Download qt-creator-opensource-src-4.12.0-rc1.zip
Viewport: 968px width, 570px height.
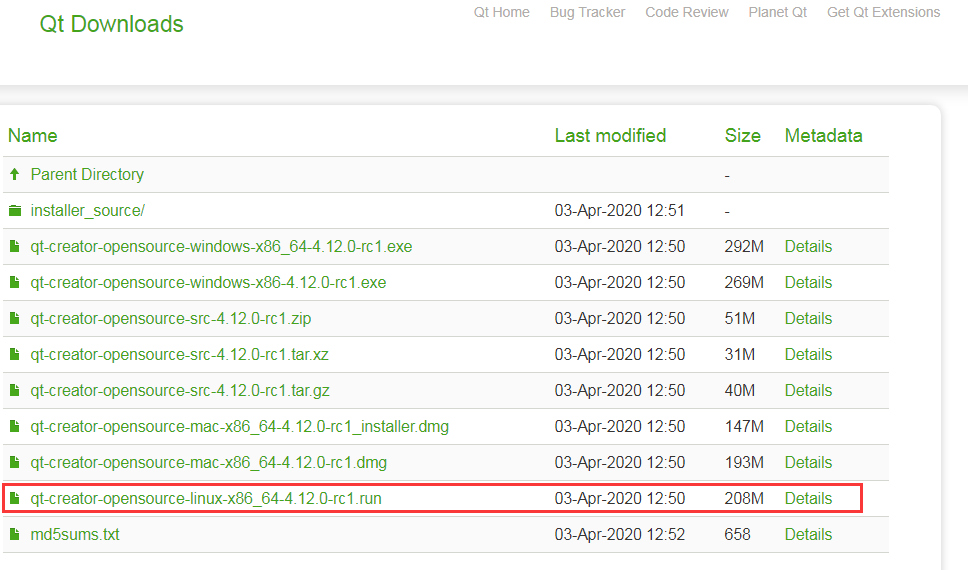[x=170, y=318]
